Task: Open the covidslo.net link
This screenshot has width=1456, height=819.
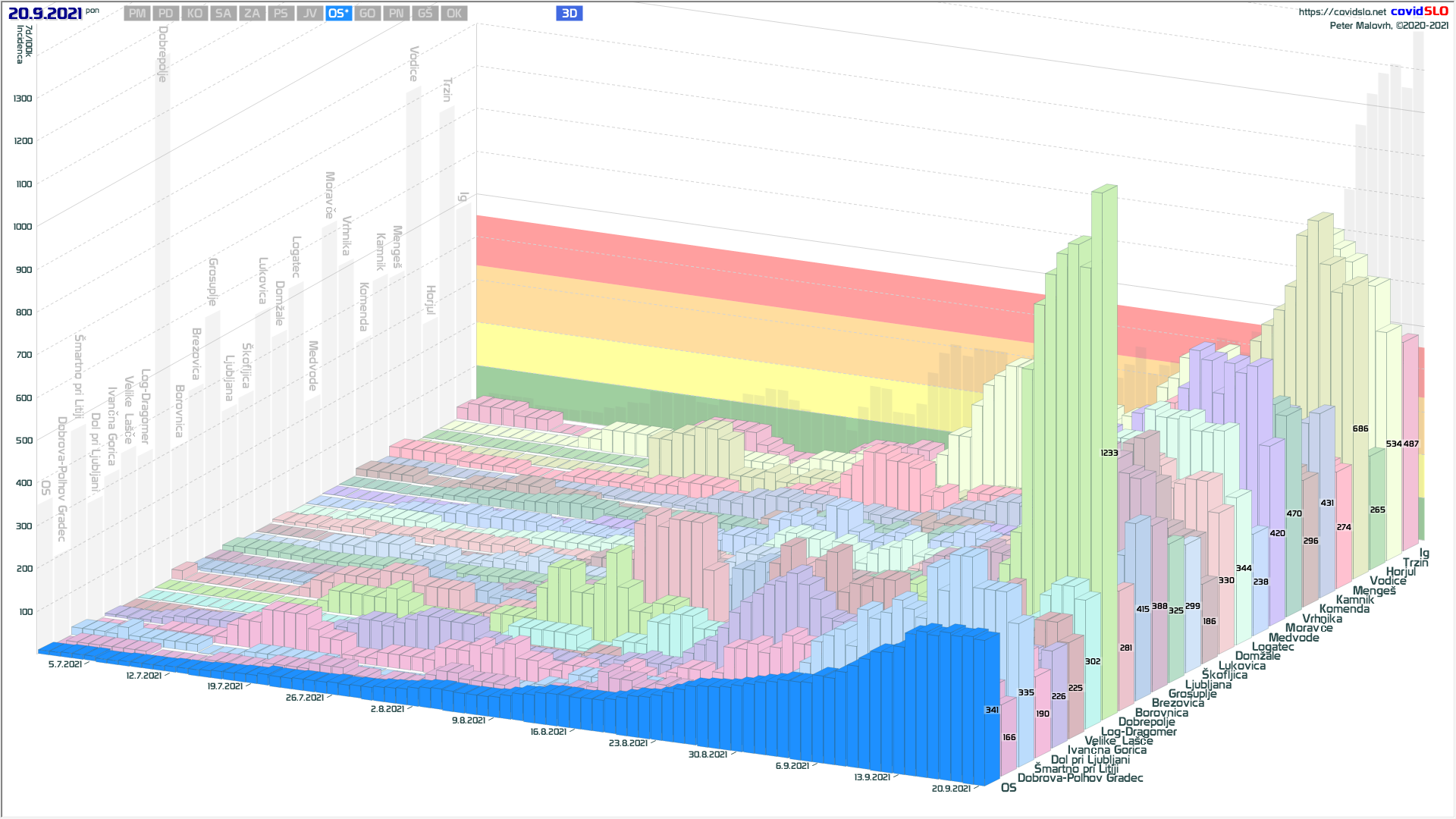Action: tap(1341, 12)
